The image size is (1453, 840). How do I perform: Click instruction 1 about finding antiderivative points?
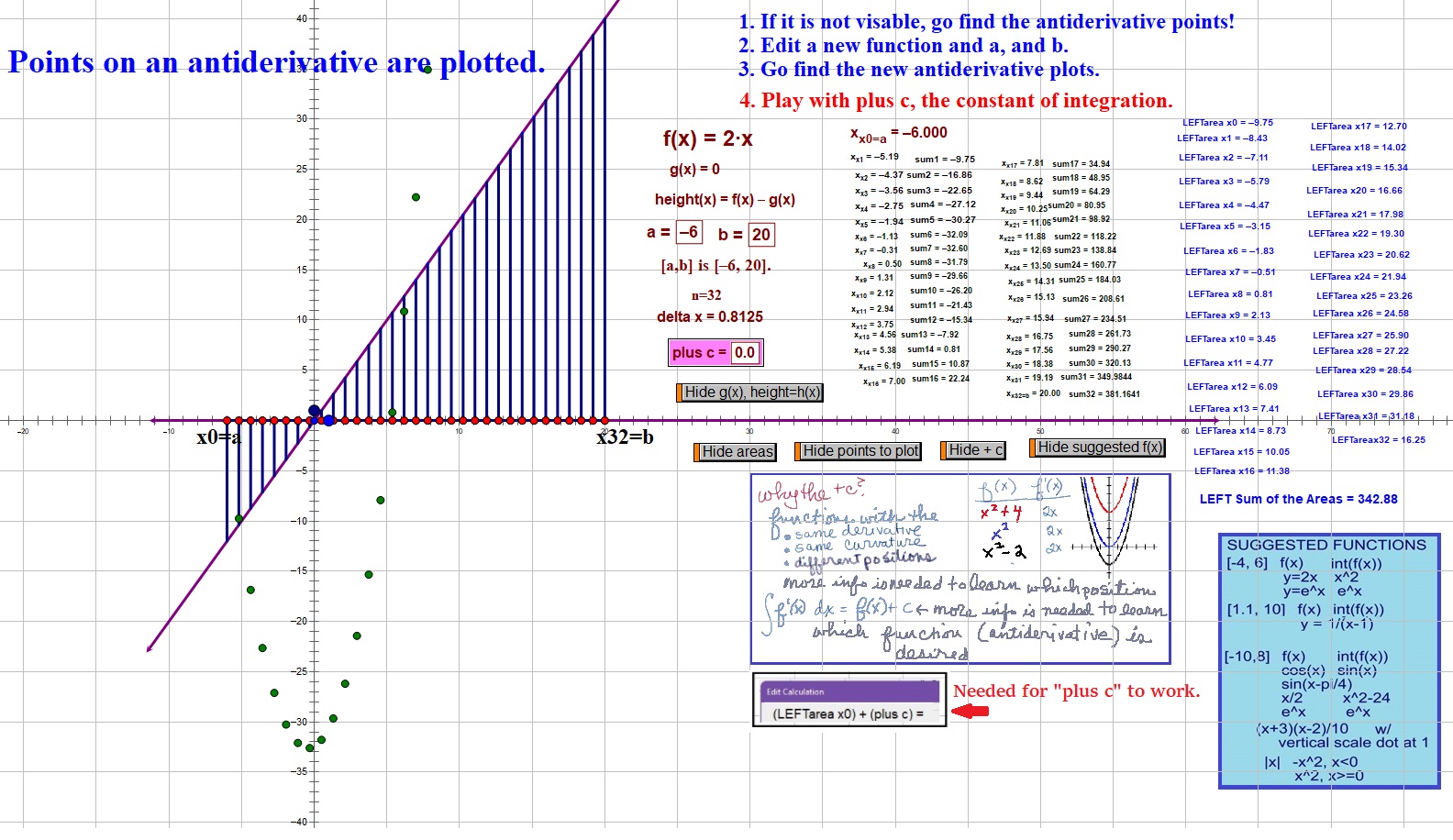coord(987,22)
